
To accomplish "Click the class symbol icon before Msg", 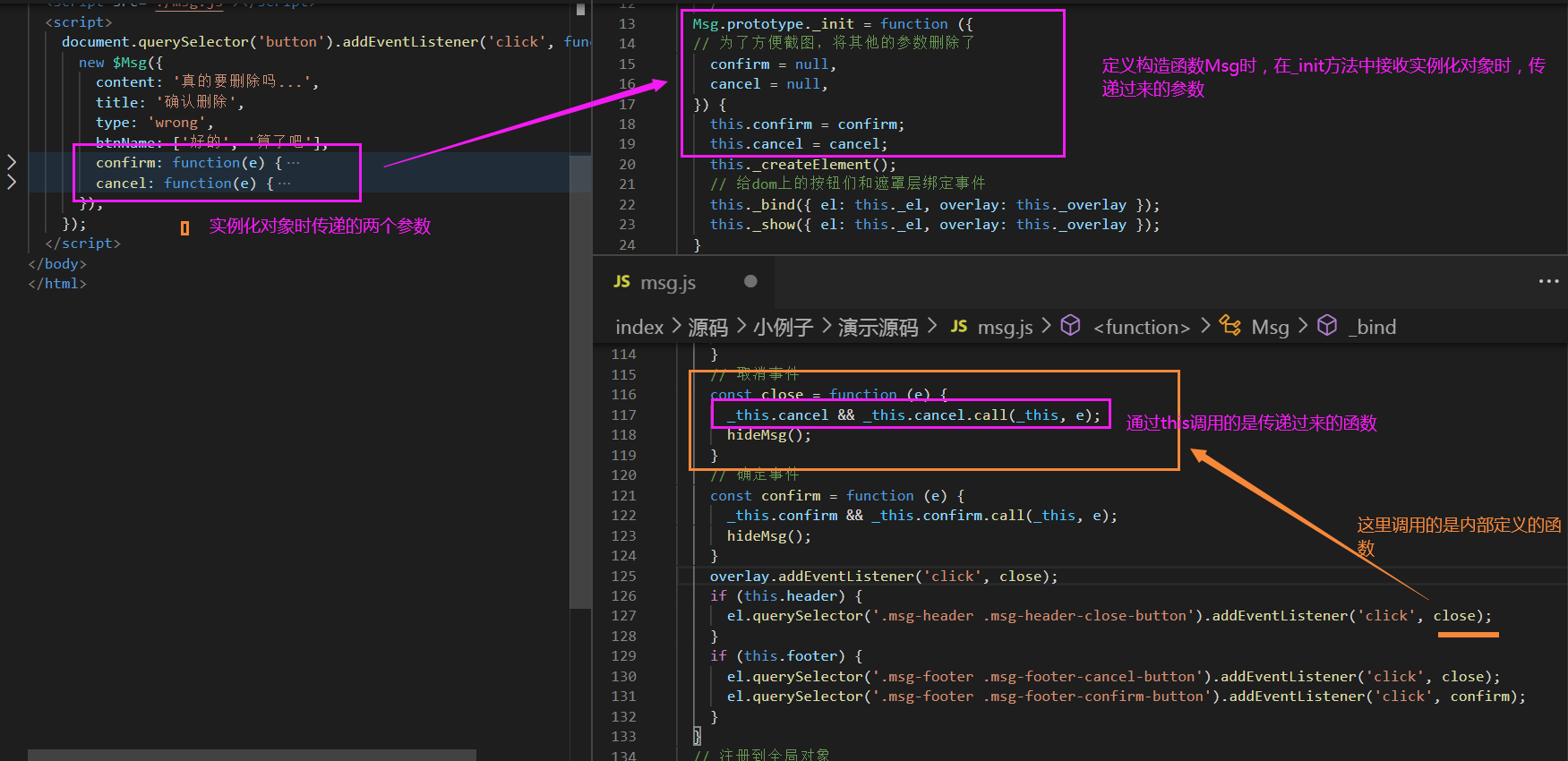I will 1230,326.
